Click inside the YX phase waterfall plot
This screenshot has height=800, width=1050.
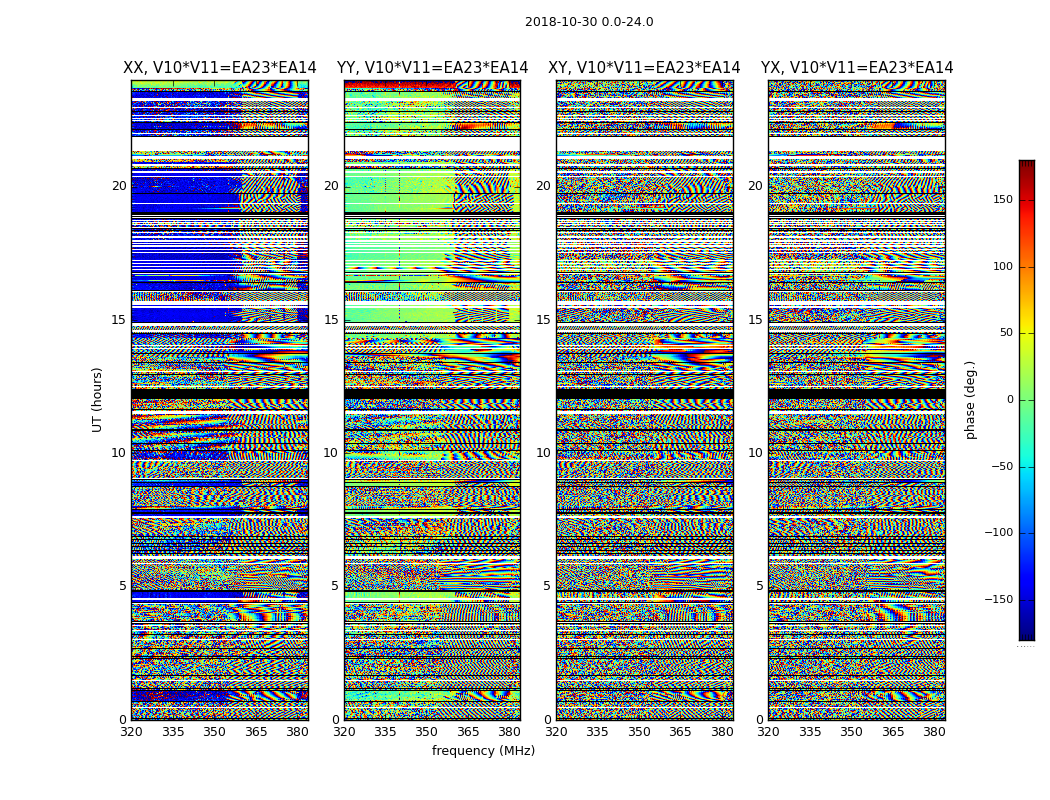(x=857, y=400)
